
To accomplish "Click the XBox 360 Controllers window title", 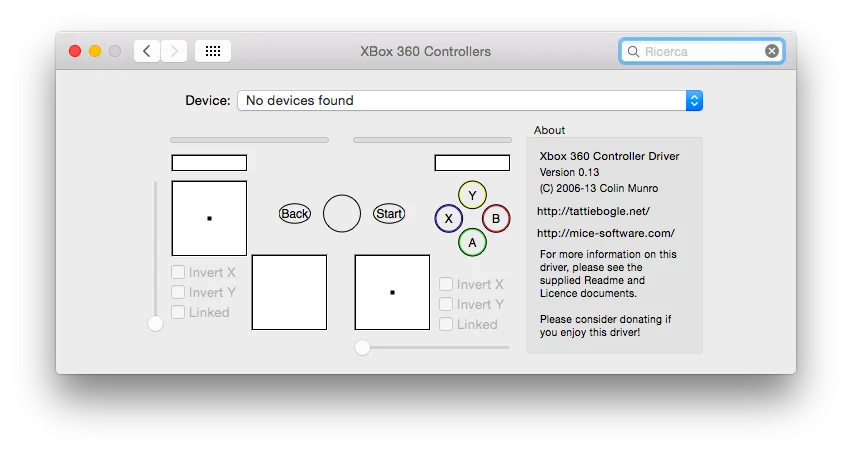I will tap(425, 52).
